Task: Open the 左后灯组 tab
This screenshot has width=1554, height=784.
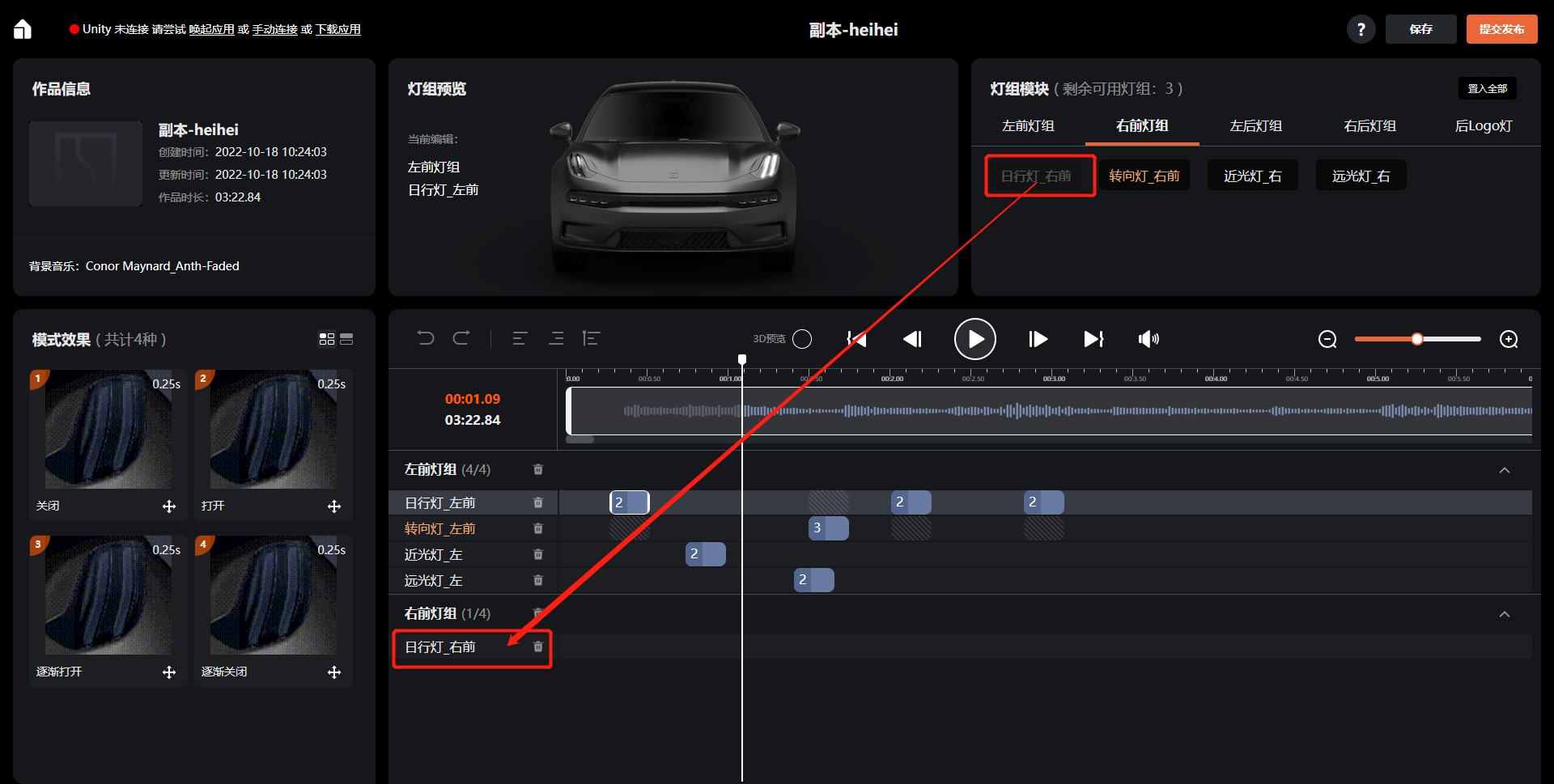Action: pyautogui.click(x=1256, y=125)
